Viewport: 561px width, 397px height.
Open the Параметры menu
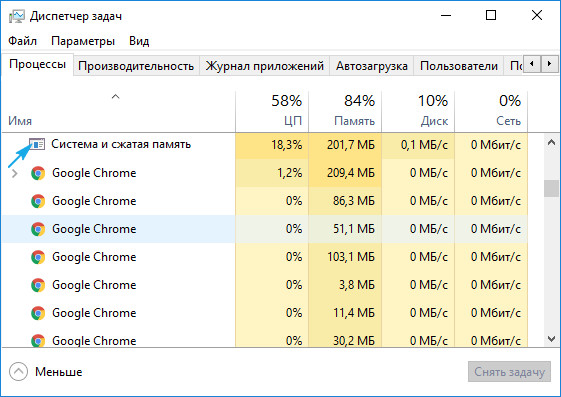(x=83, y=41)
